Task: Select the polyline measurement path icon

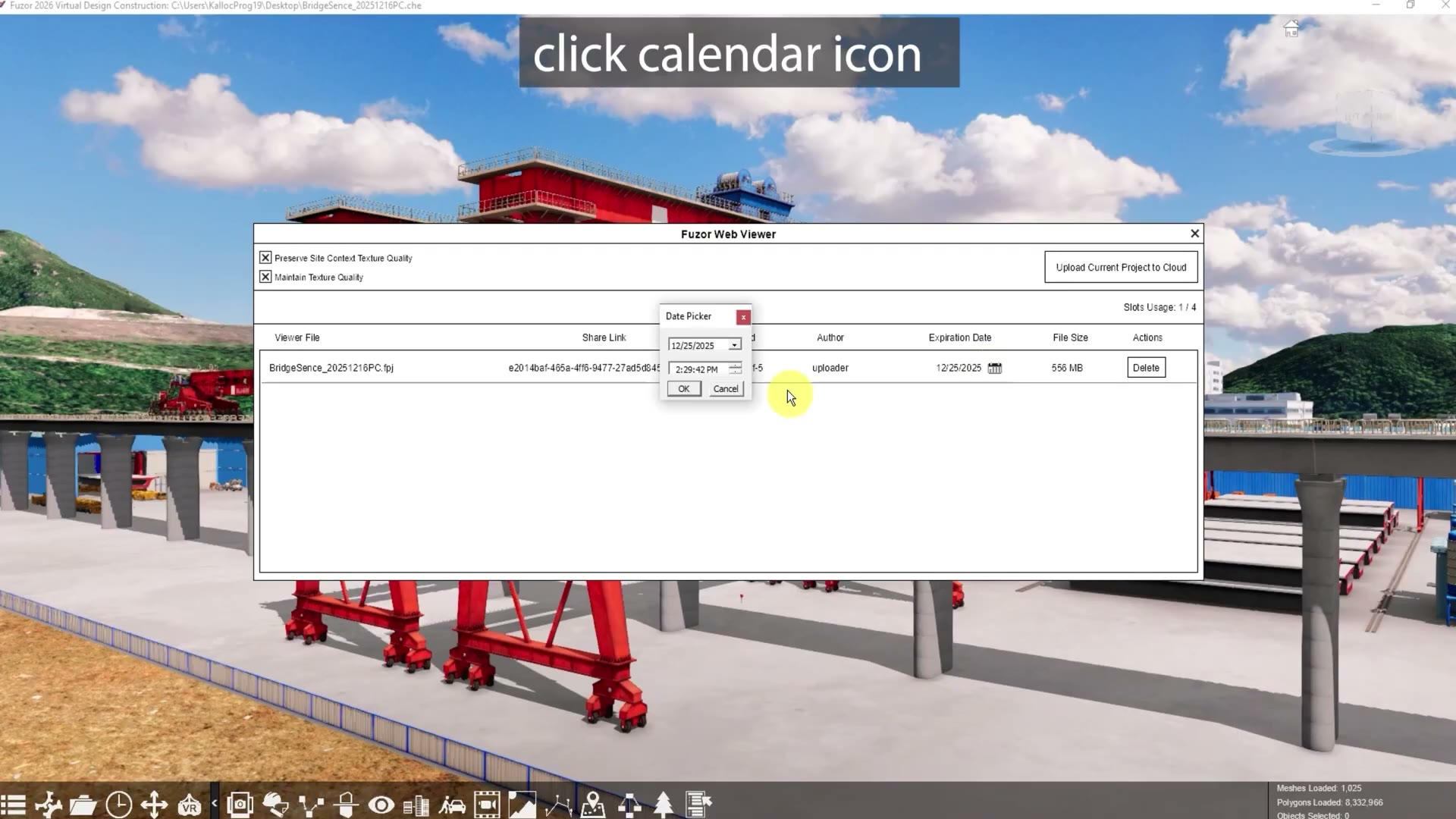Action: [558, 805]
